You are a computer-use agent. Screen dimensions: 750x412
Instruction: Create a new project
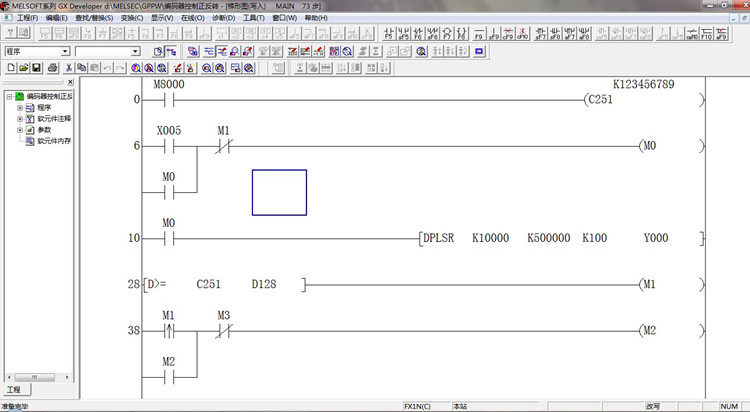11,68
